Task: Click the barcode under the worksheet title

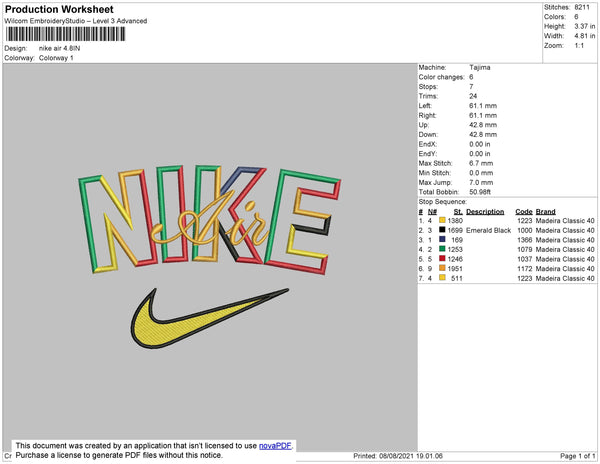Action: click(65, 34)
